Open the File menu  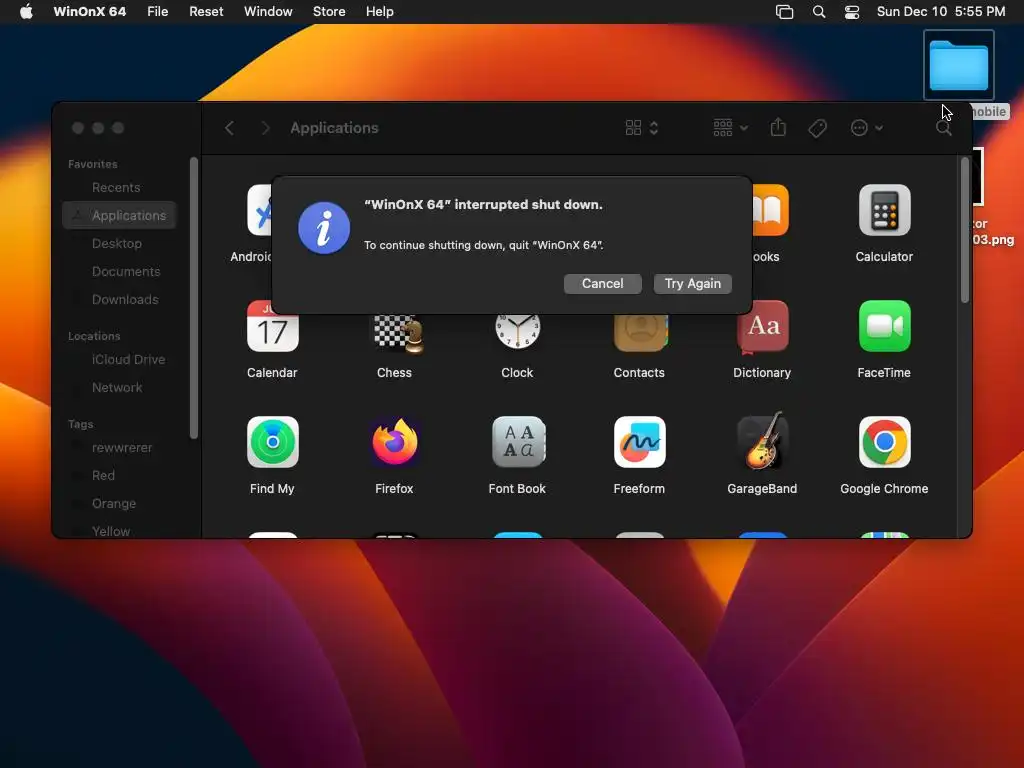click(157, 12)
